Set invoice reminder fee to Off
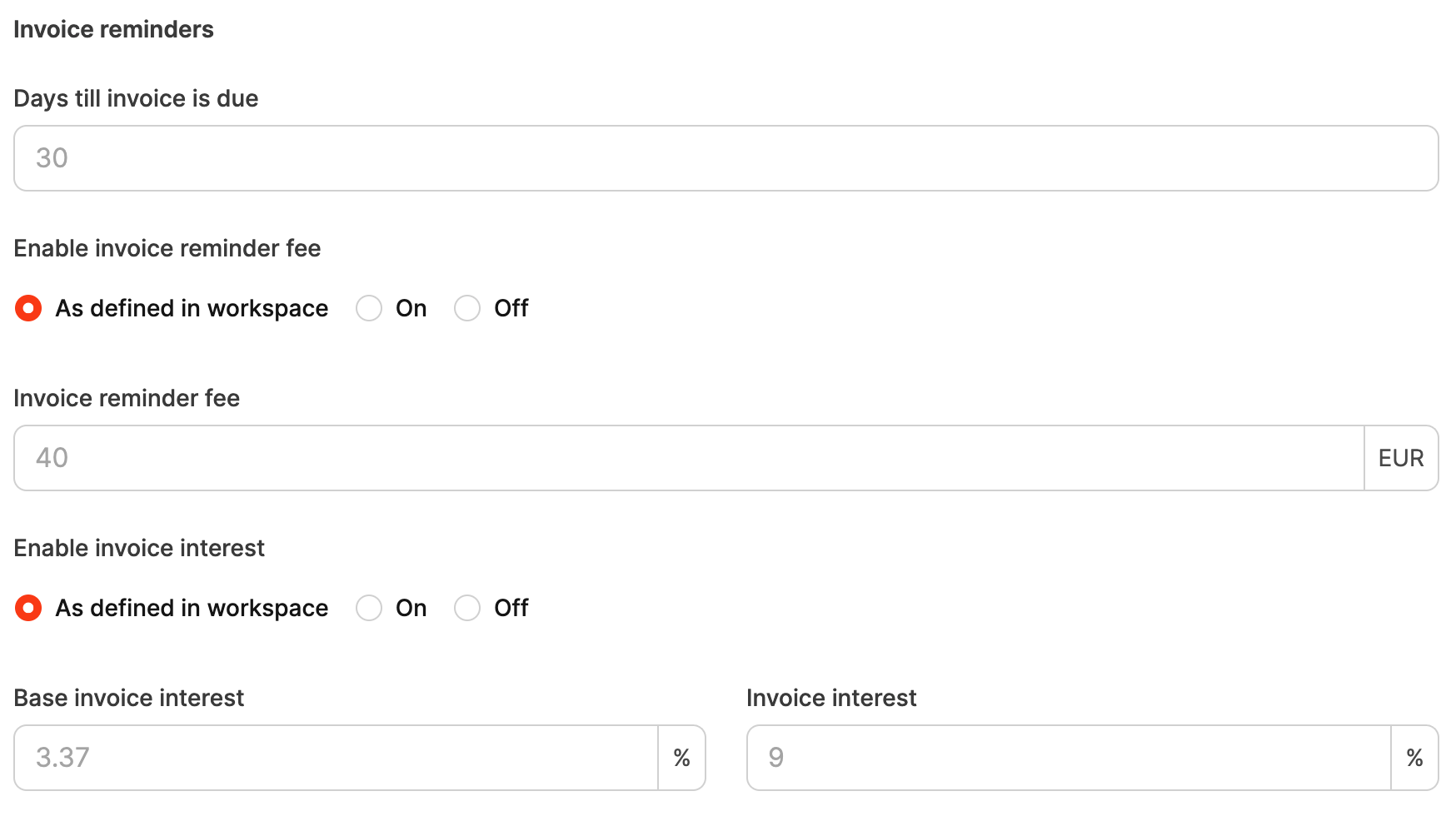Screen dimensions: 1456x816 [467, 308]
